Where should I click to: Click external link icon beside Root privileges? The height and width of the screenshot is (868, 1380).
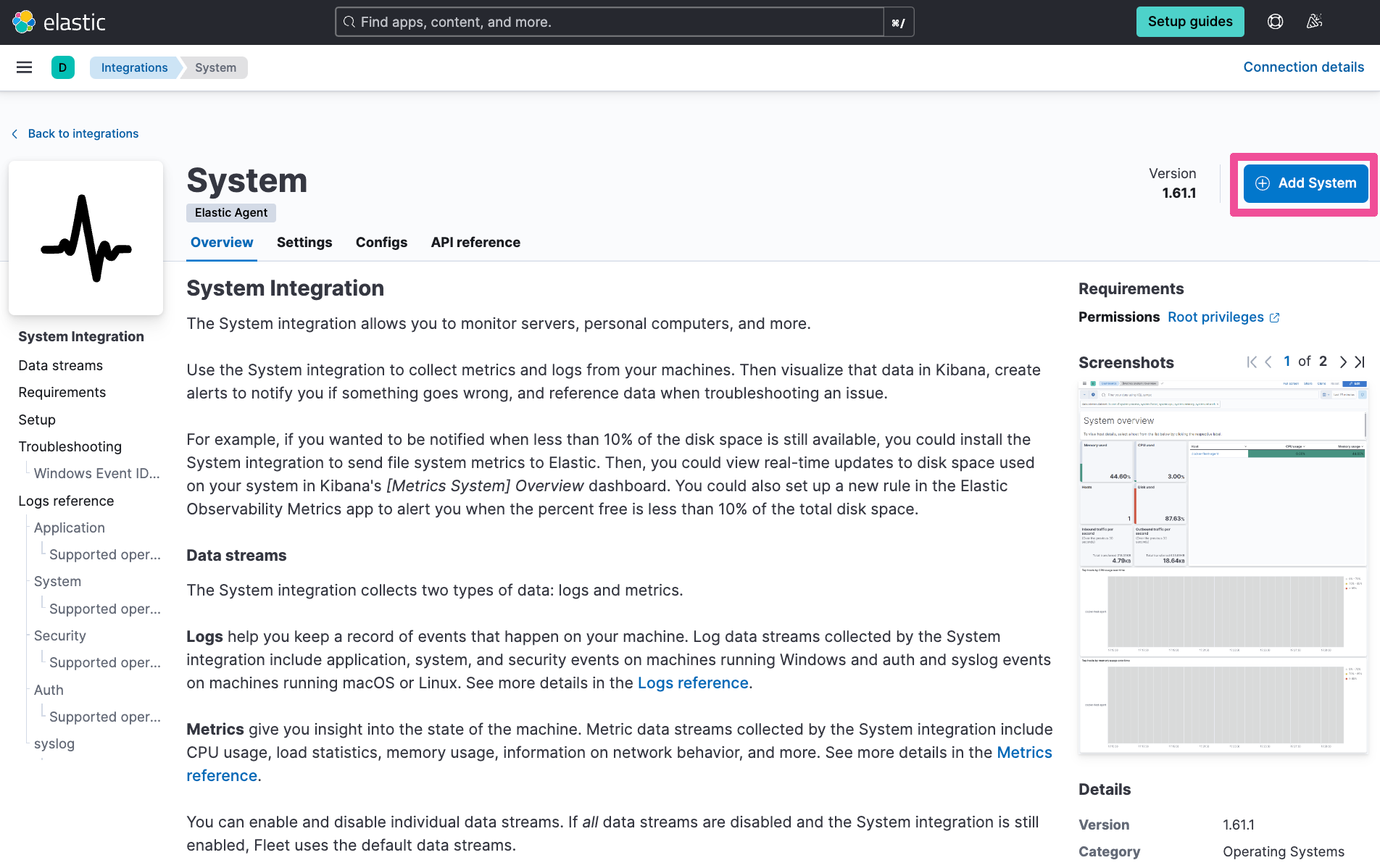point(1274,317)
